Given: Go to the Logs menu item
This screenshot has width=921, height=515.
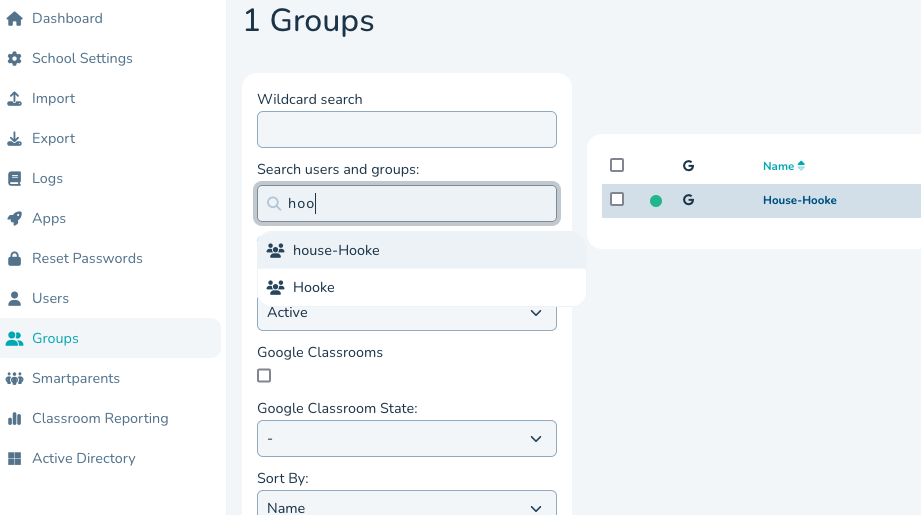Looking at the screenshot, I should pyautogui.click(x=47, y=178).
